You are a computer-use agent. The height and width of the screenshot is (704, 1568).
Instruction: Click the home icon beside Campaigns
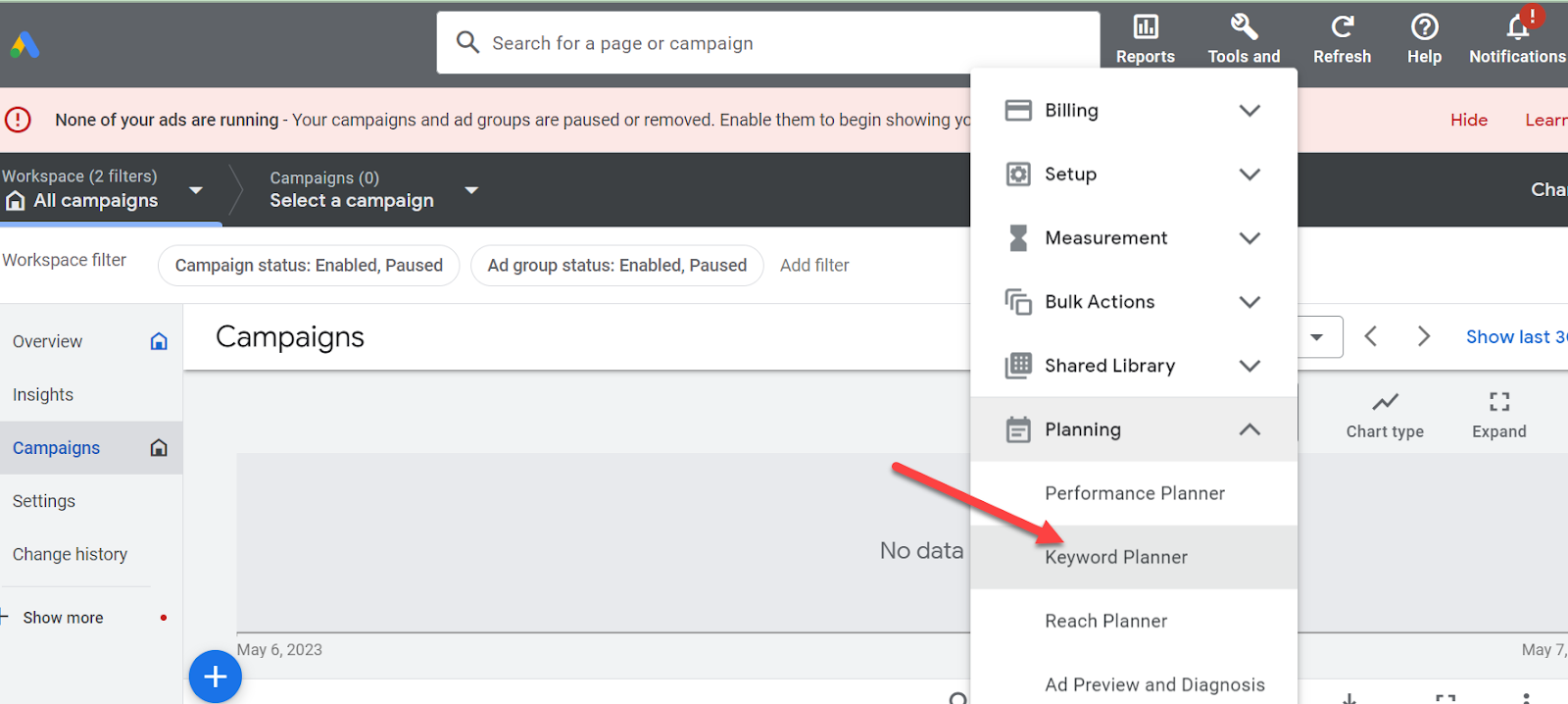159,447
